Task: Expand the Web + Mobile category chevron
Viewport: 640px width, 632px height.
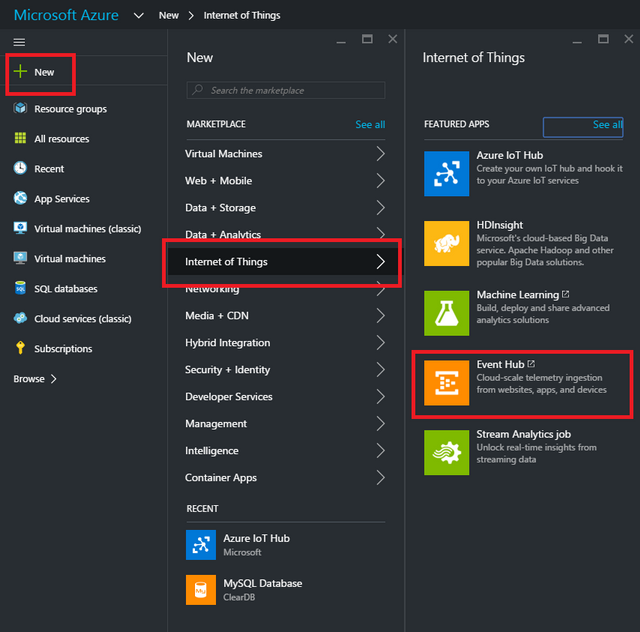Action: (x=380, y=181)
